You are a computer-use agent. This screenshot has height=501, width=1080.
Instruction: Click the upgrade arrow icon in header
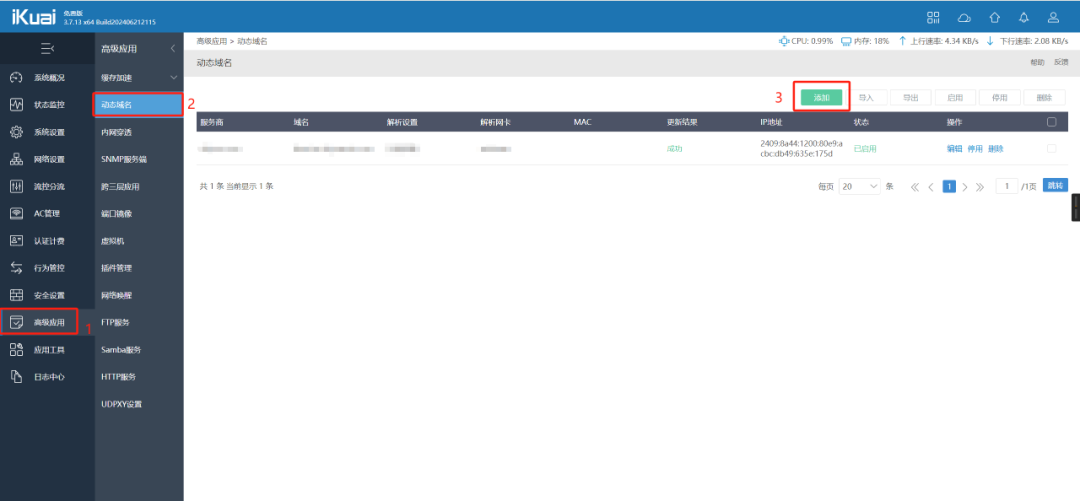click(x=995, y=17)
